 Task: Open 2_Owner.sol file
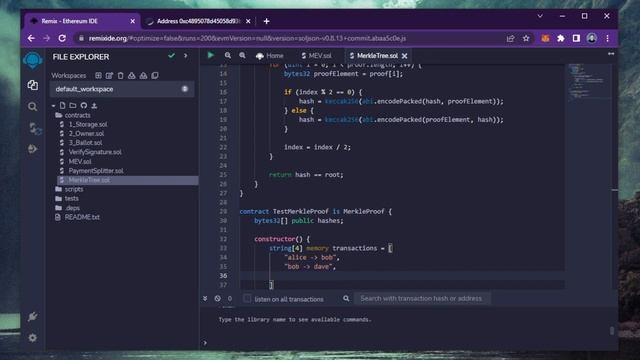[x=86, y=133]
